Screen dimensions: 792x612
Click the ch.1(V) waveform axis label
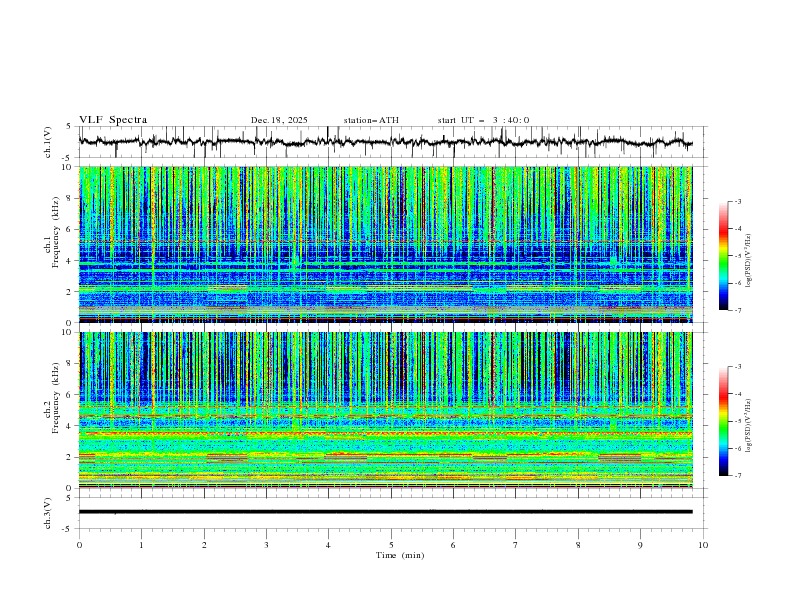[x=48, y=142]
